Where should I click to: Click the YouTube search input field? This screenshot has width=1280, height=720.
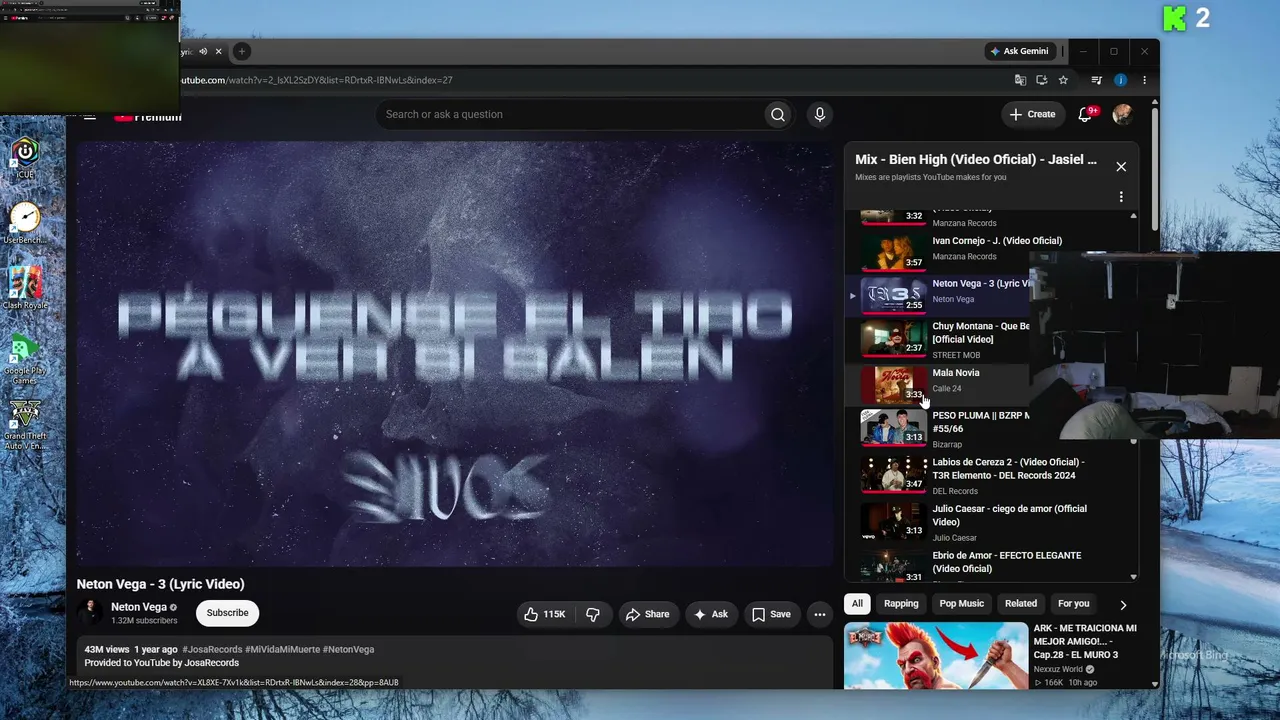point(570,114)
